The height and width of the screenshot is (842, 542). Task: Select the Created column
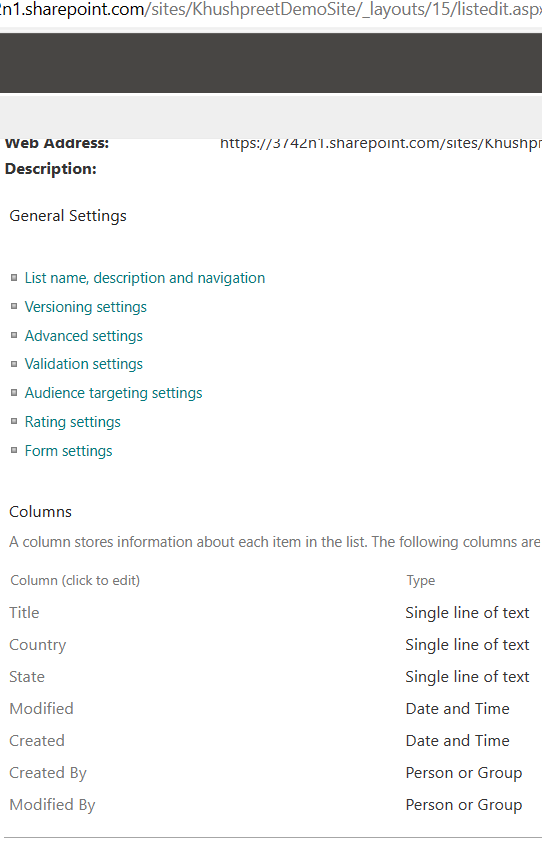[37, 741]
